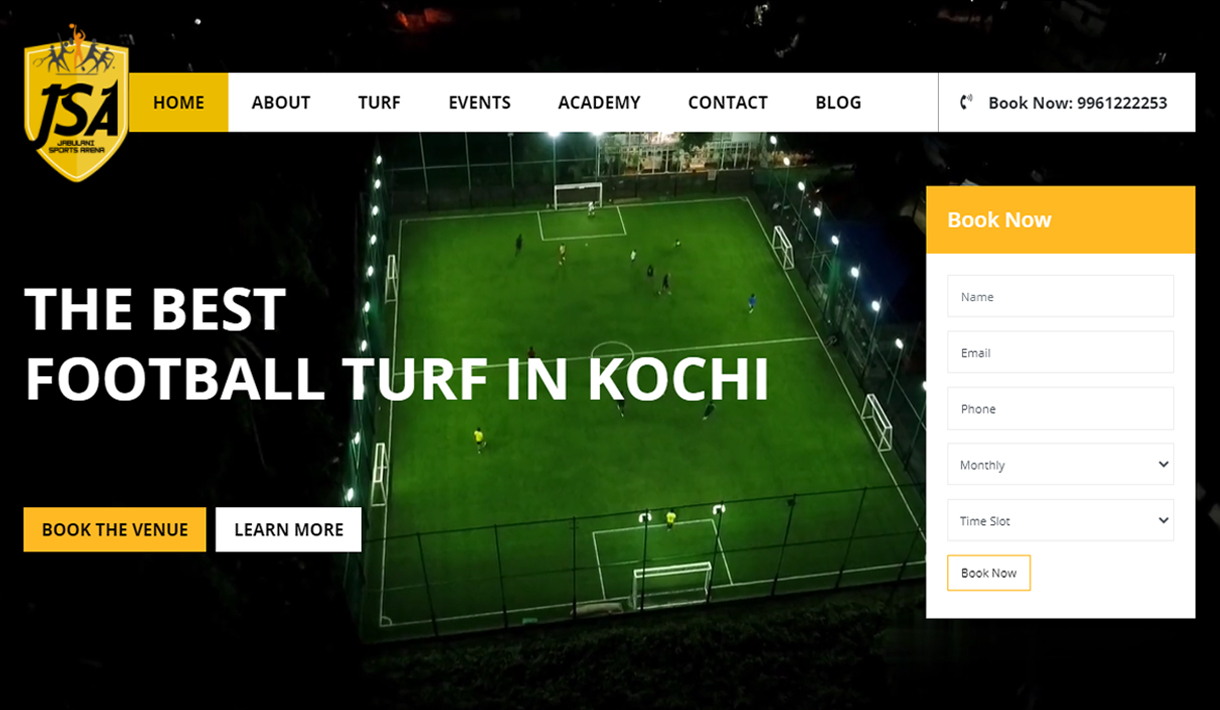
Task: Click the hero heading text about Kochi turf
Action: coord(397,343)
